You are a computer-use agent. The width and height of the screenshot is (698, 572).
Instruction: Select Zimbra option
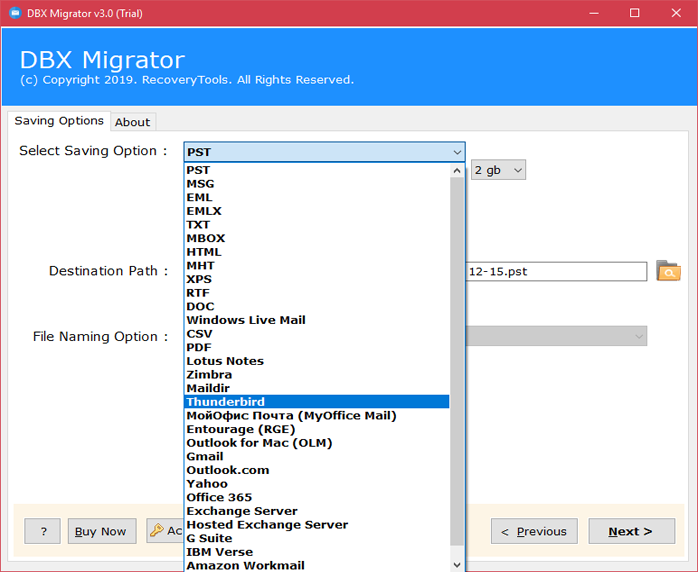pyautogui.click(x=317, y=375)
